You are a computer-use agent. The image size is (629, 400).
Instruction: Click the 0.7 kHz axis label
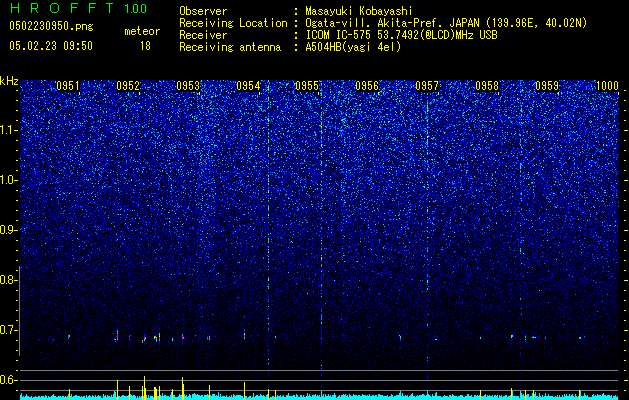(x=8, y=330)
